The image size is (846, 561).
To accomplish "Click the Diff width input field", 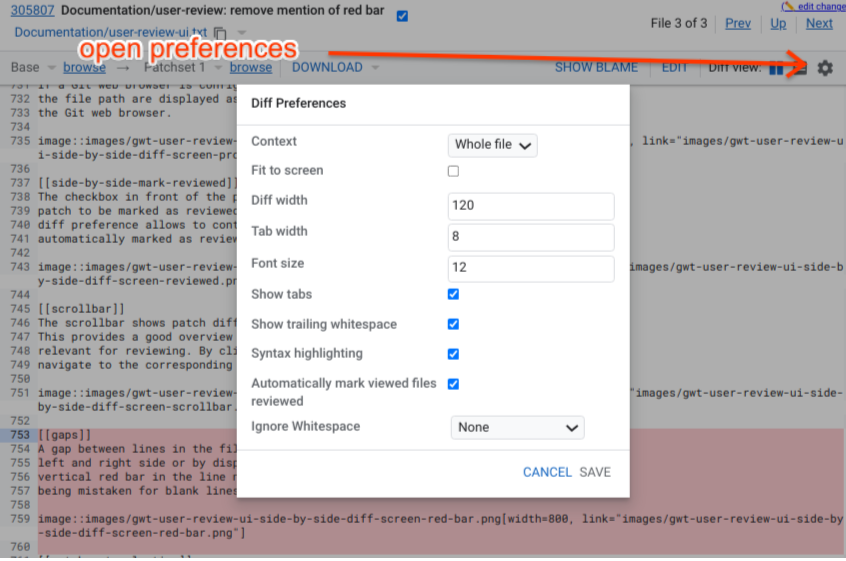I will point(531,206).
